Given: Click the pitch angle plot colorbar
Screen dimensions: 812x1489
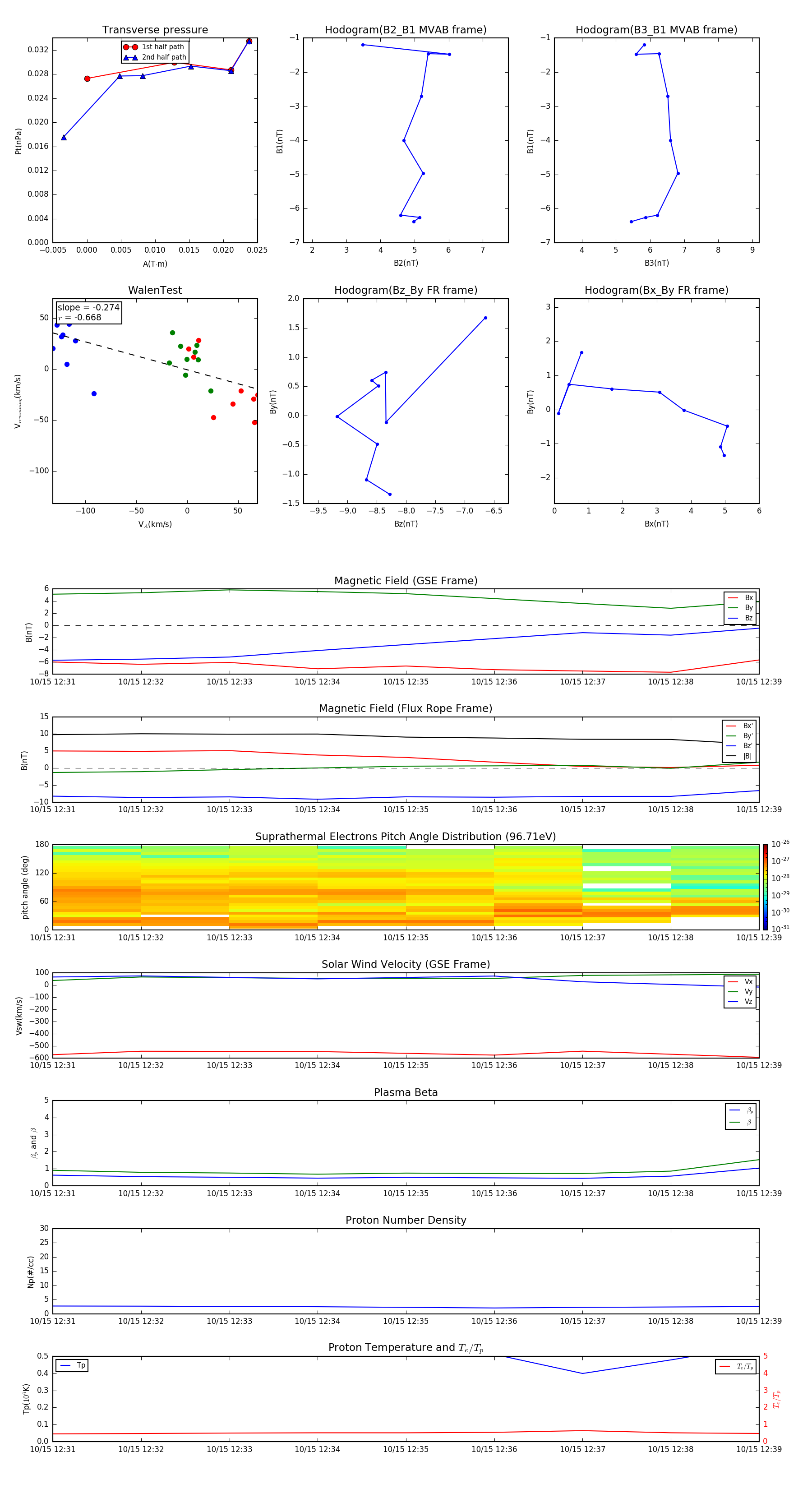Looking at the screenshot, I should pos(765,887).
